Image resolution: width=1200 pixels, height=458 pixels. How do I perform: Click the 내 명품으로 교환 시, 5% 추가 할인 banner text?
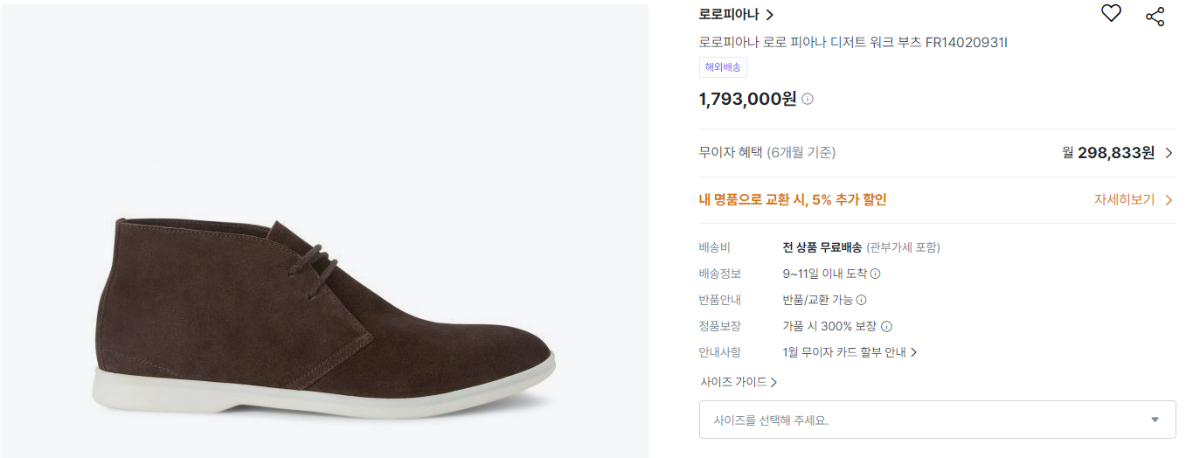tap(792, 200)
